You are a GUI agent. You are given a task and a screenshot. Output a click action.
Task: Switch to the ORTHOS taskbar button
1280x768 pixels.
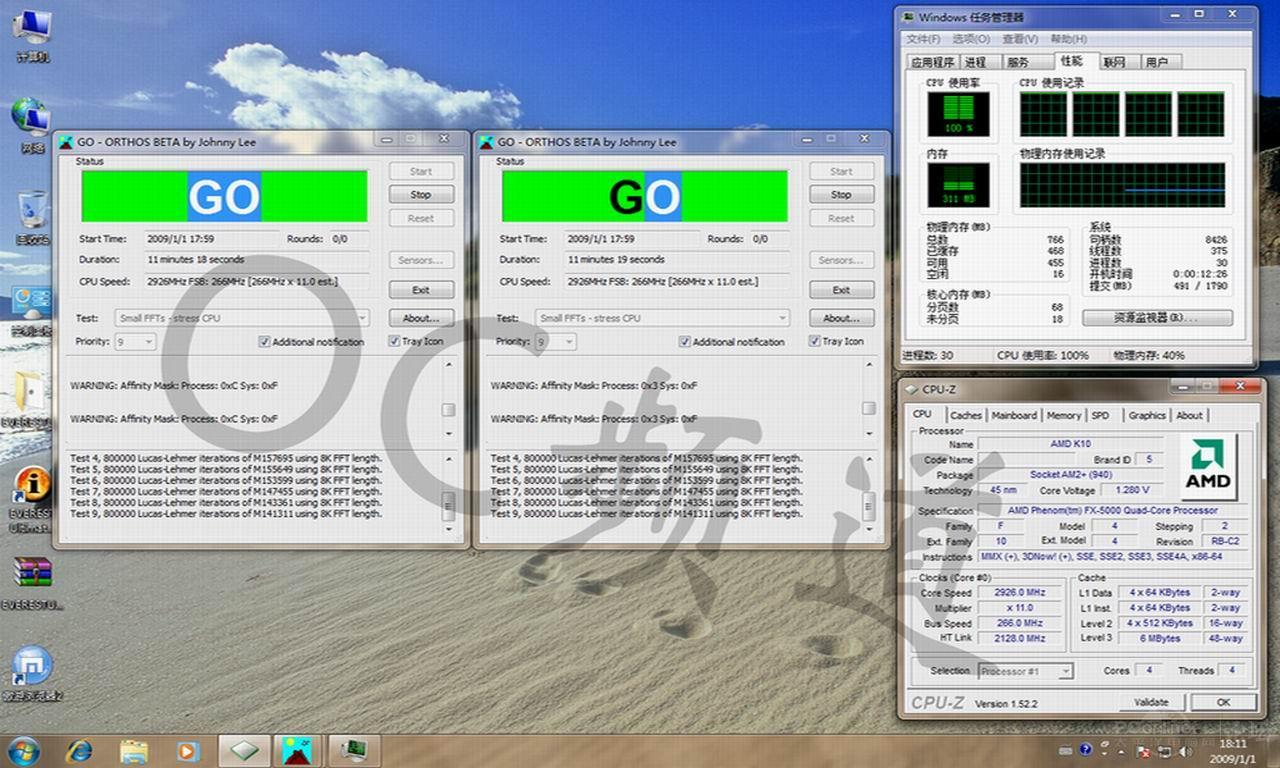(298, 750)
